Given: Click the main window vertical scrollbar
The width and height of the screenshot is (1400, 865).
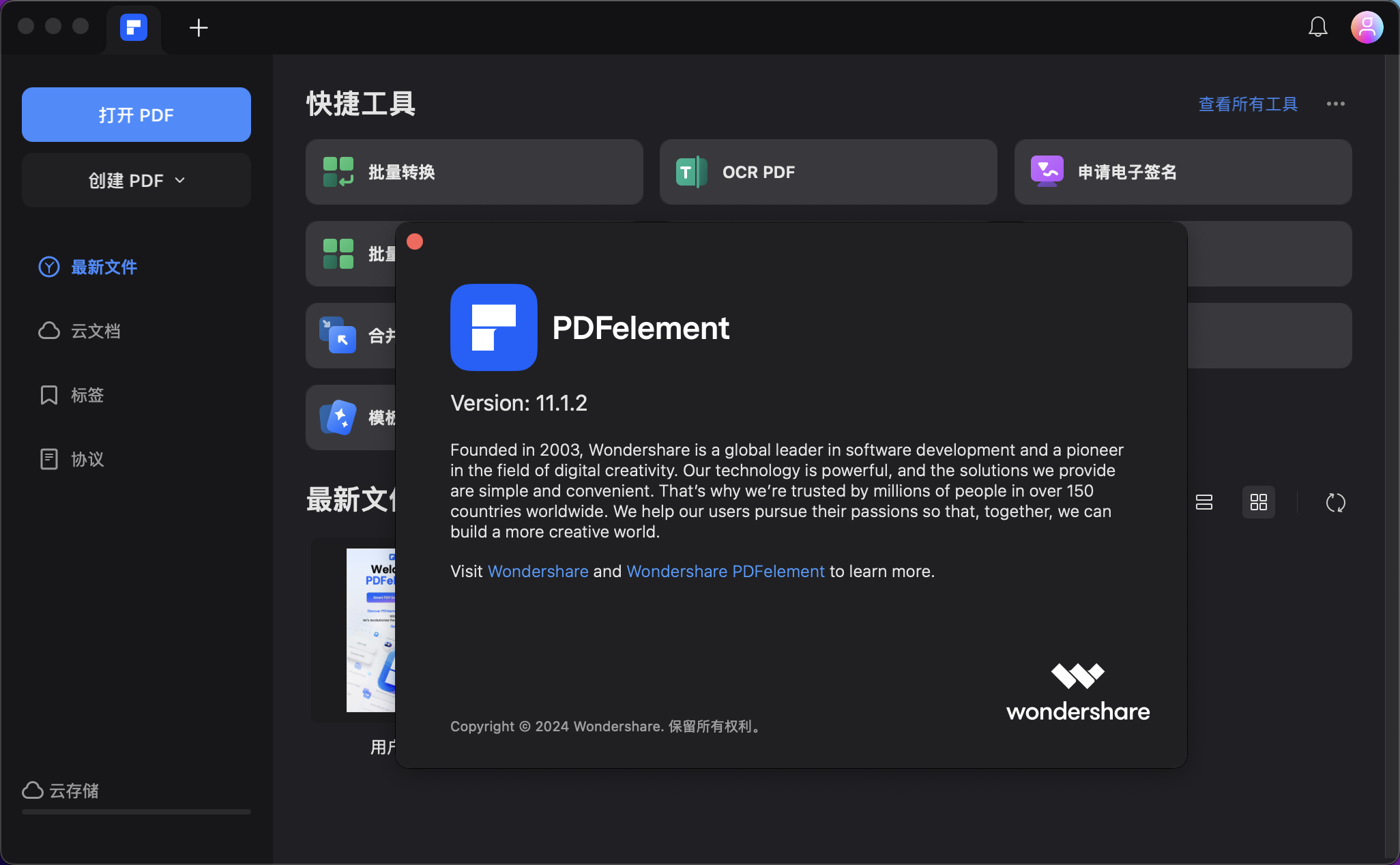Looking at the screenshot, I should coord(1392,456).
